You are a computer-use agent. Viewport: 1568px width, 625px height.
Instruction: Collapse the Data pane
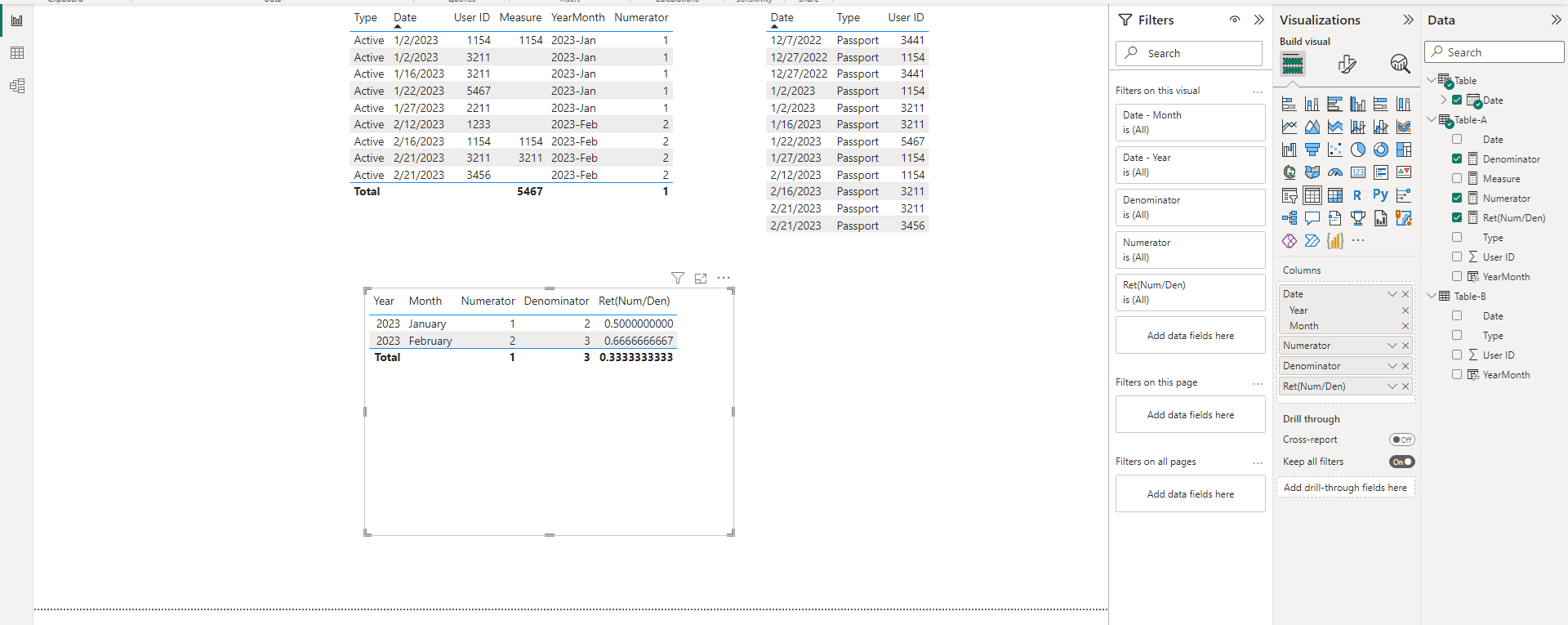click(1556, 20)
